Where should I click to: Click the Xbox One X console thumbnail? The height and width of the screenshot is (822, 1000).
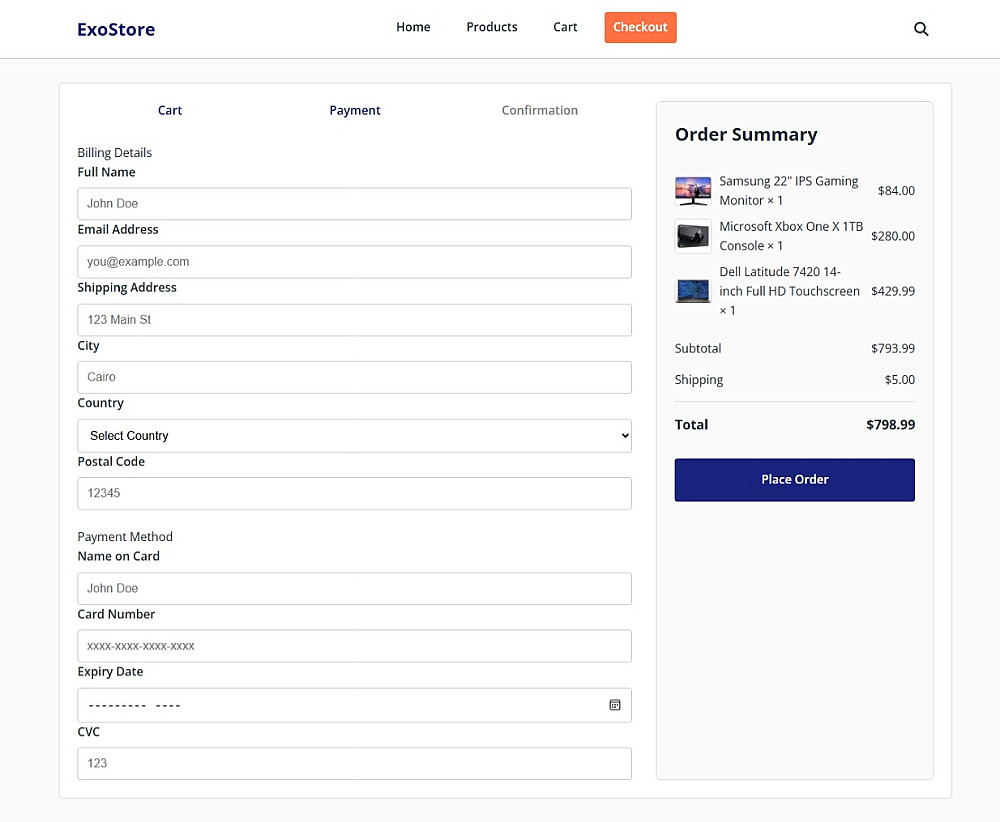pyautogui.click(x=693, y=236)
